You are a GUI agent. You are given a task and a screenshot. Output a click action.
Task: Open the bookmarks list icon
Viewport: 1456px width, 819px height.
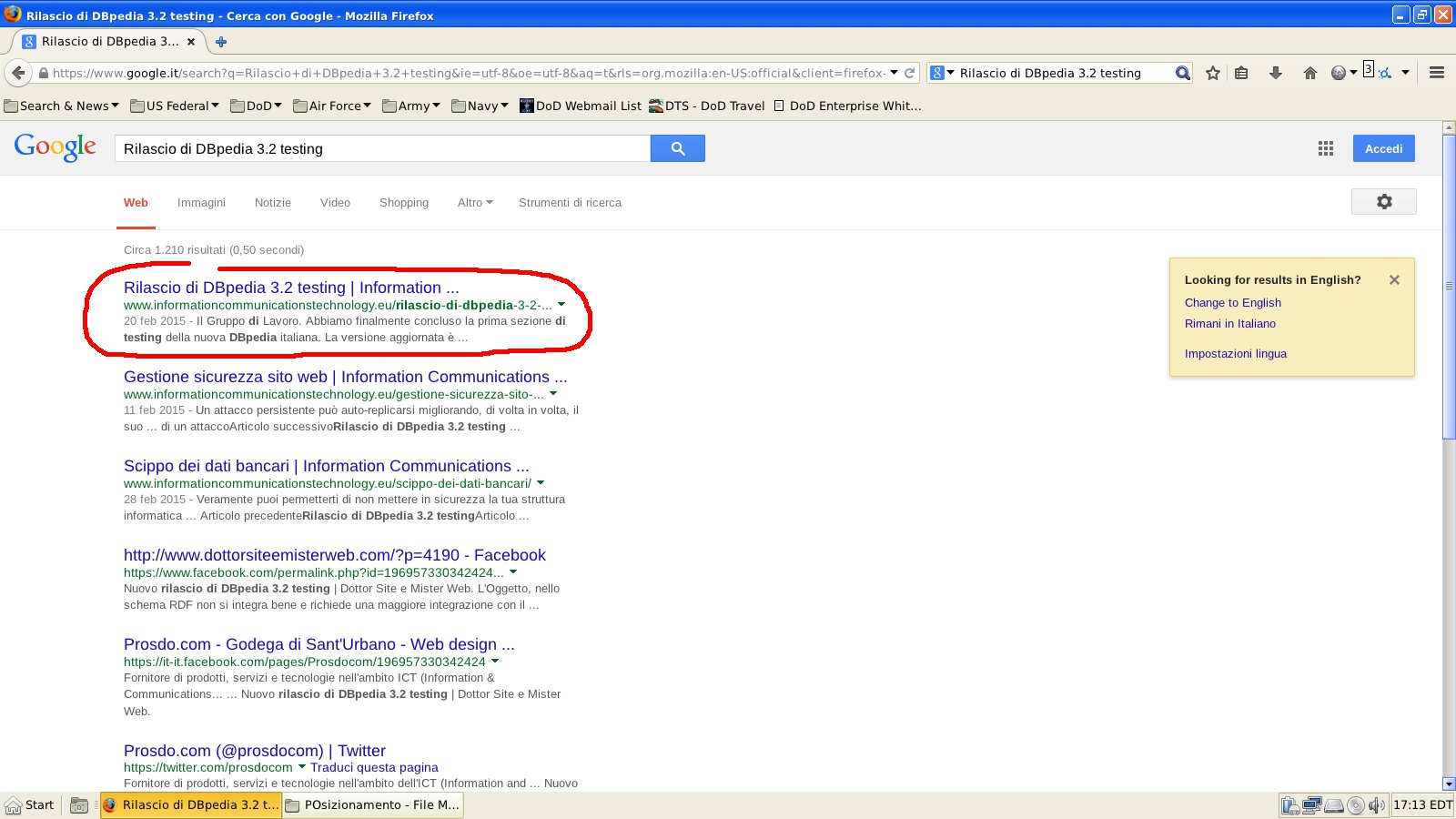click(x=1241, y=73)
